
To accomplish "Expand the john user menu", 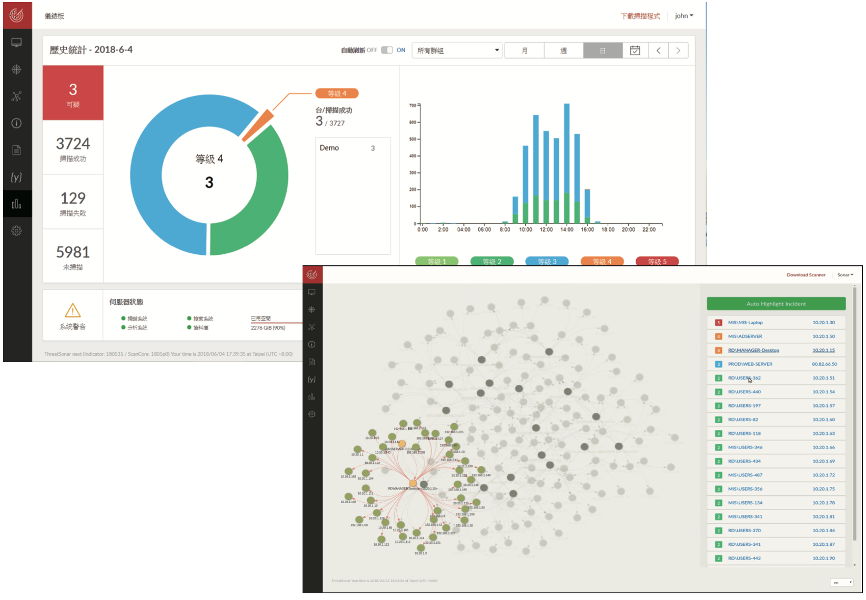I will pyautogui.click(x=684, y=16).
